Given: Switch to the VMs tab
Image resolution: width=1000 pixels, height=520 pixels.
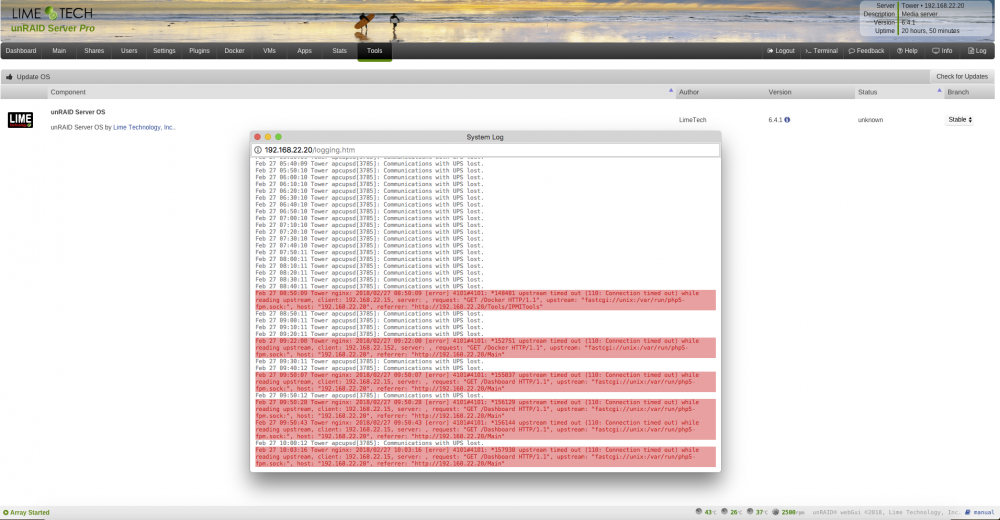Looking at the screenshot, I should (x=269, y=51).
